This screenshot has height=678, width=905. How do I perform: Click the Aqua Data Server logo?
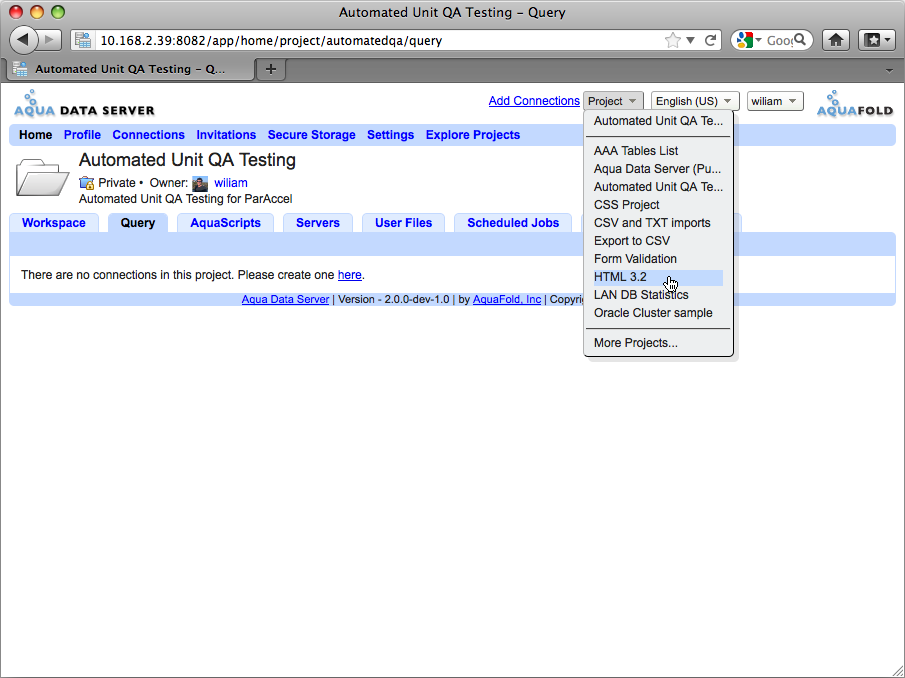pos(84,104)
